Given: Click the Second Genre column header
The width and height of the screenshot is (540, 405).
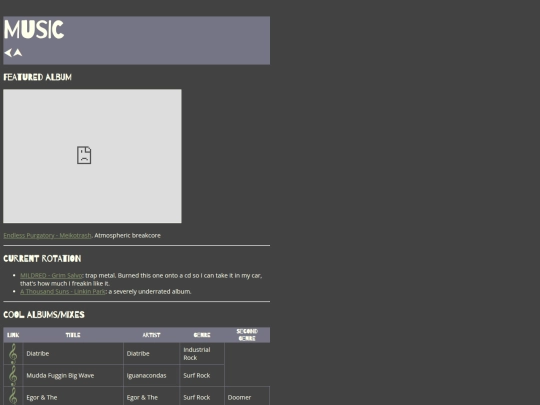Looking at the screenshot, I should 247,335.
